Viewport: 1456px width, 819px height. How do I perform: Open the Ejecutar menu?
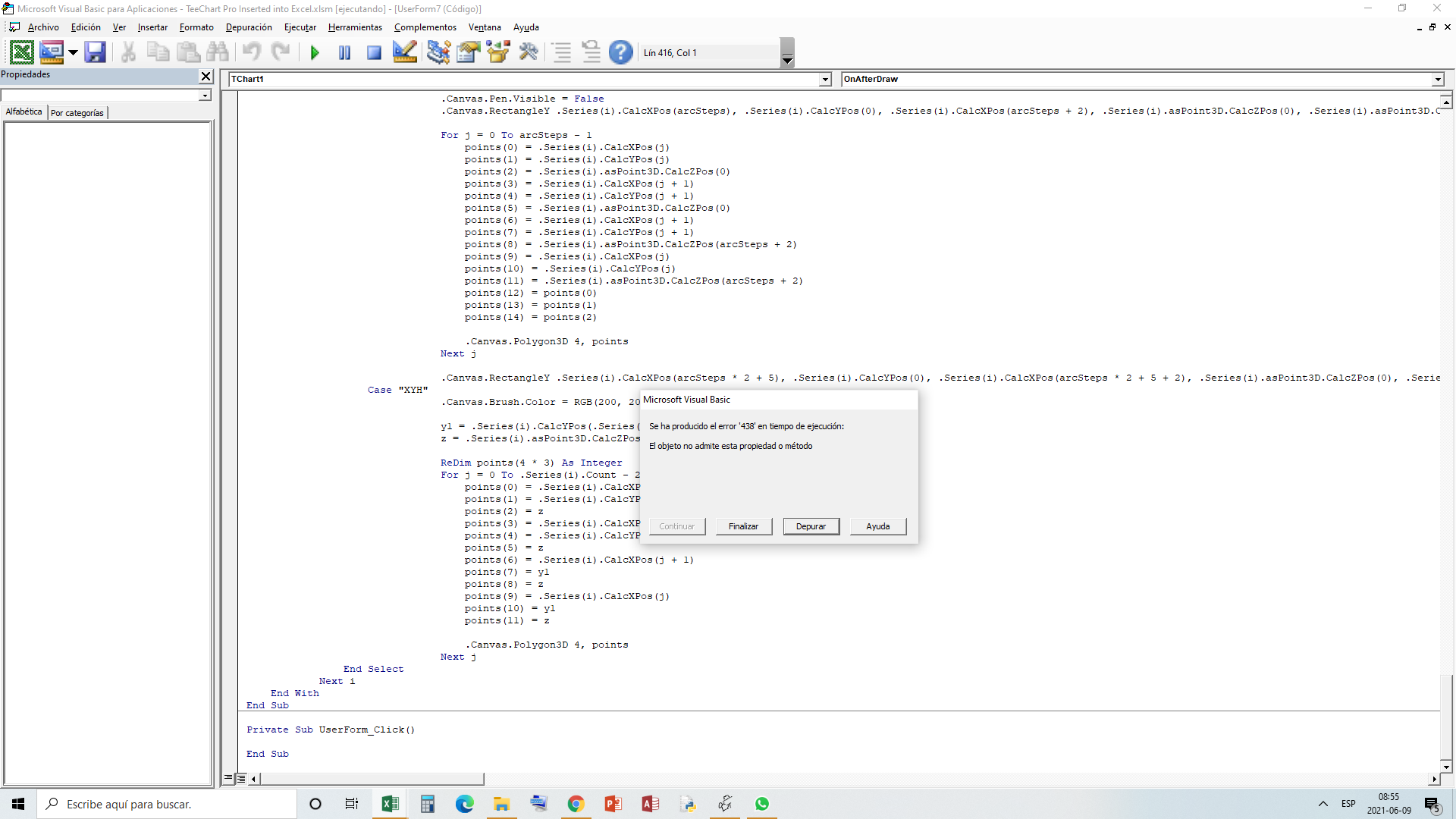click(300, 27)
